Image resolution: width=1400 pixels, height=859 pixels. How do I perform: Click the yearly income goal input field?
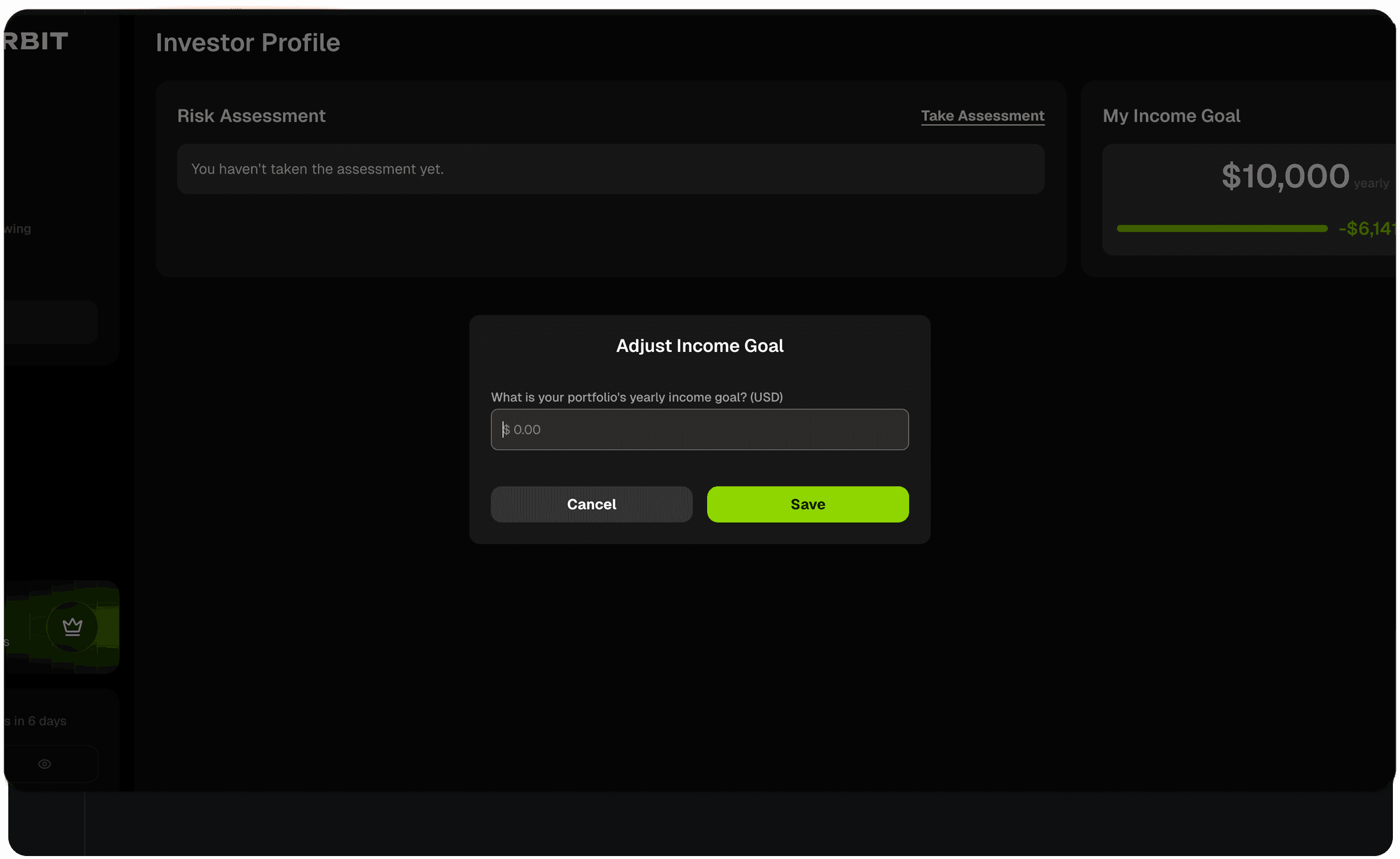699,429
